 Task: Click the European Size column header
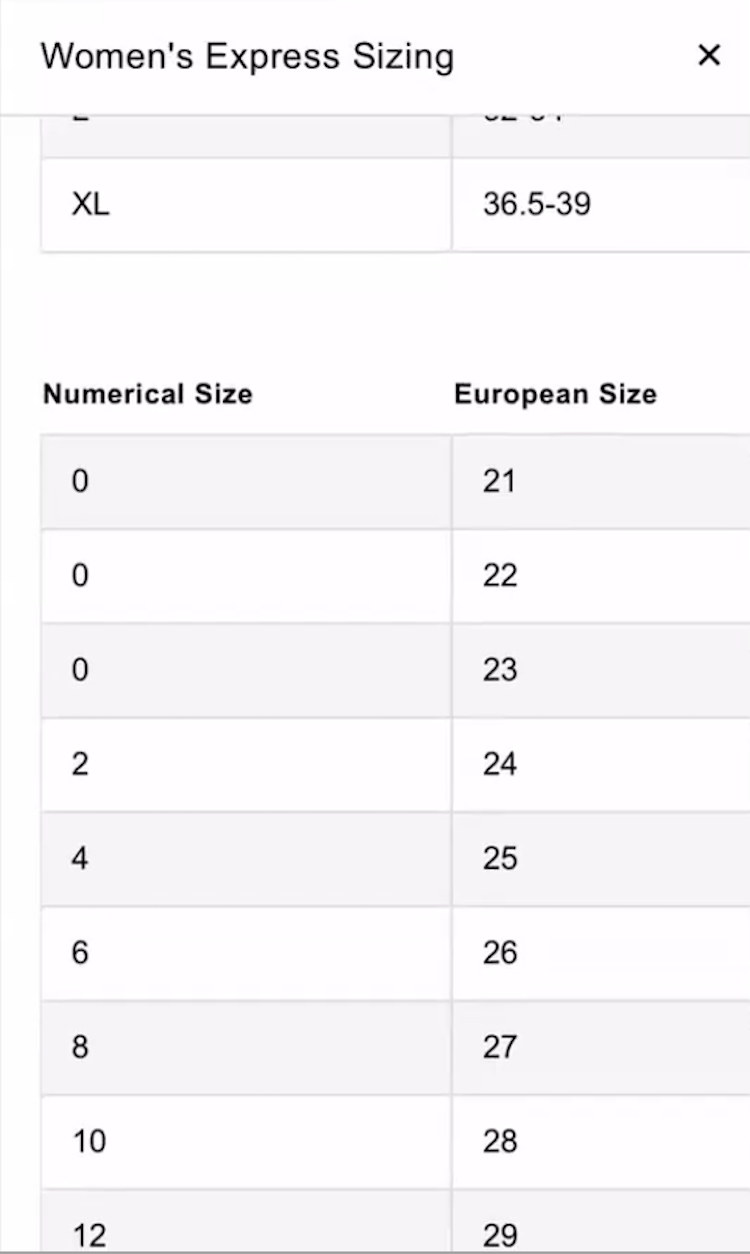point(555,394)
